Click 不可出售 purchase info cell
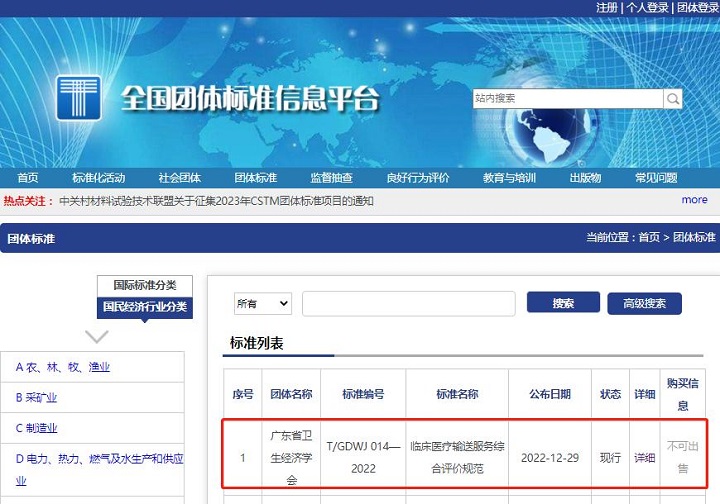The height and width of the screenshot is (504, 720). (683, 457)
